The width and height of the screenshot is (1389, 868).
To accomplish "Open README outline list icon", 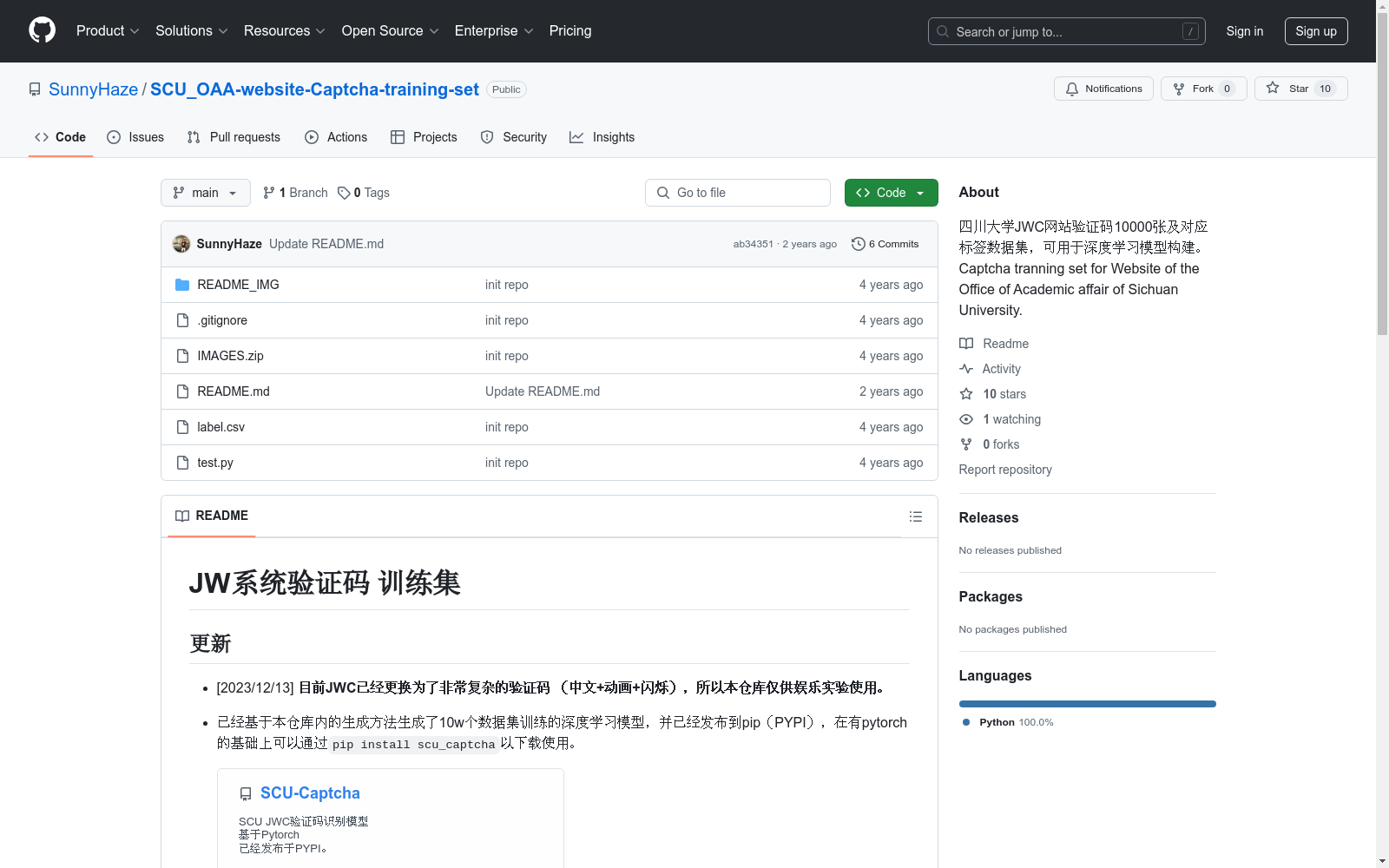I will (x=915, y=516).
